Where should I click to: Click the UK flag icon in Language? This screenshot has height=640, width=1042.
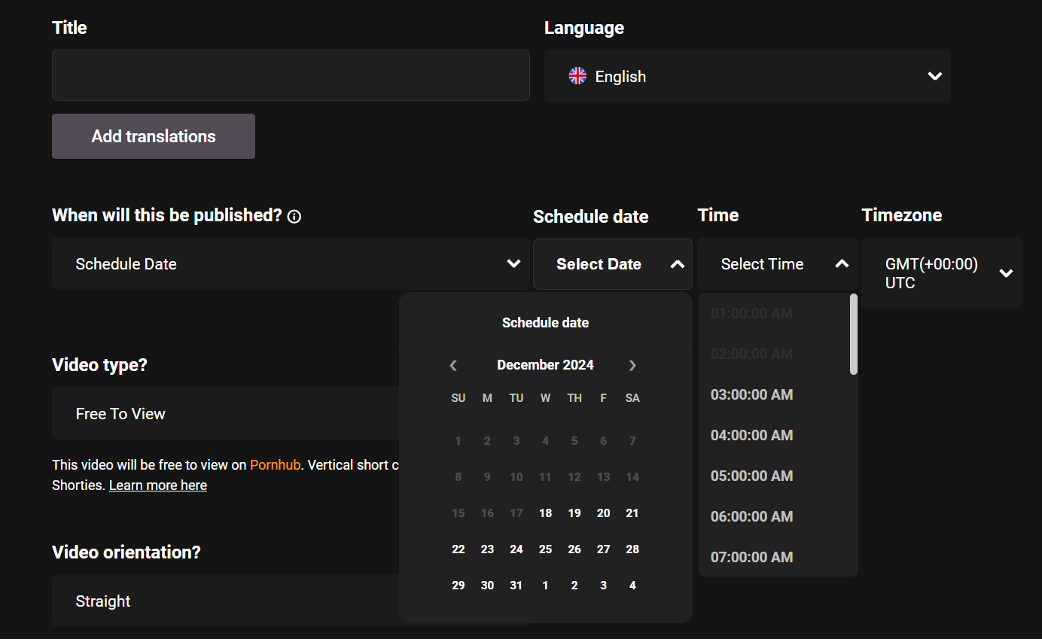click(578, 76)
